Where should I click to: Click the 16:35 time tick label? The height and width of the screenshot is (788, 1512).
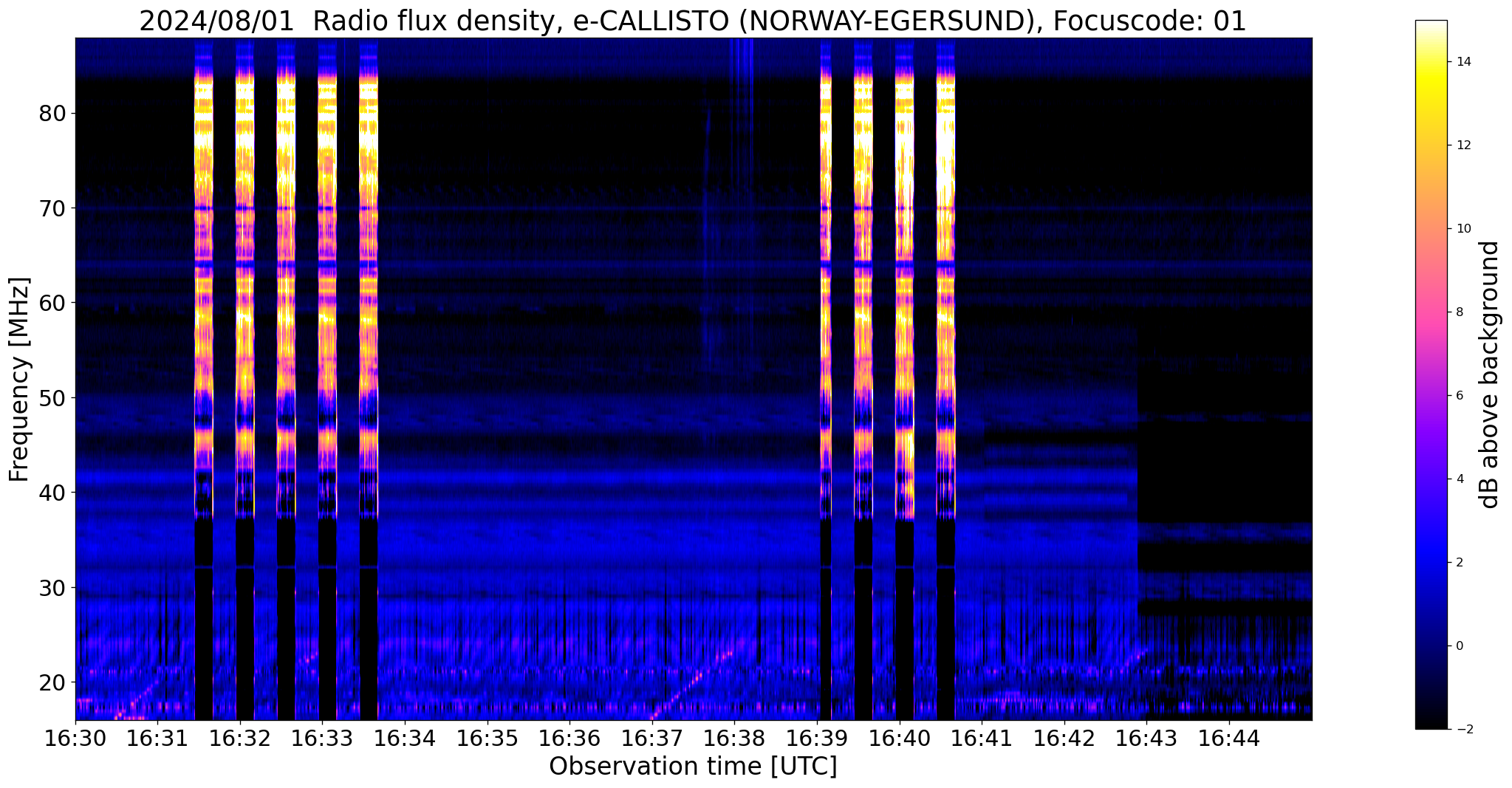[488, 738]
